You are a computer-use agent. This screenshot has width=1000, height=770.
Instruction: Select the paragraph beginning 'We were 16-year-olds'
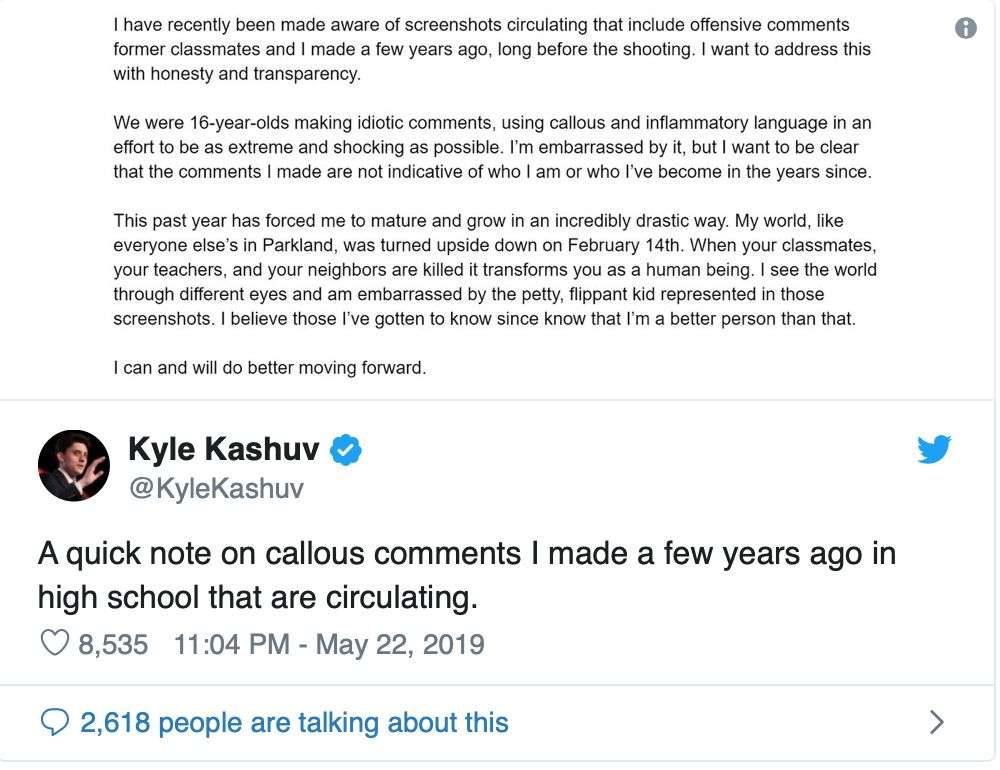492,147
